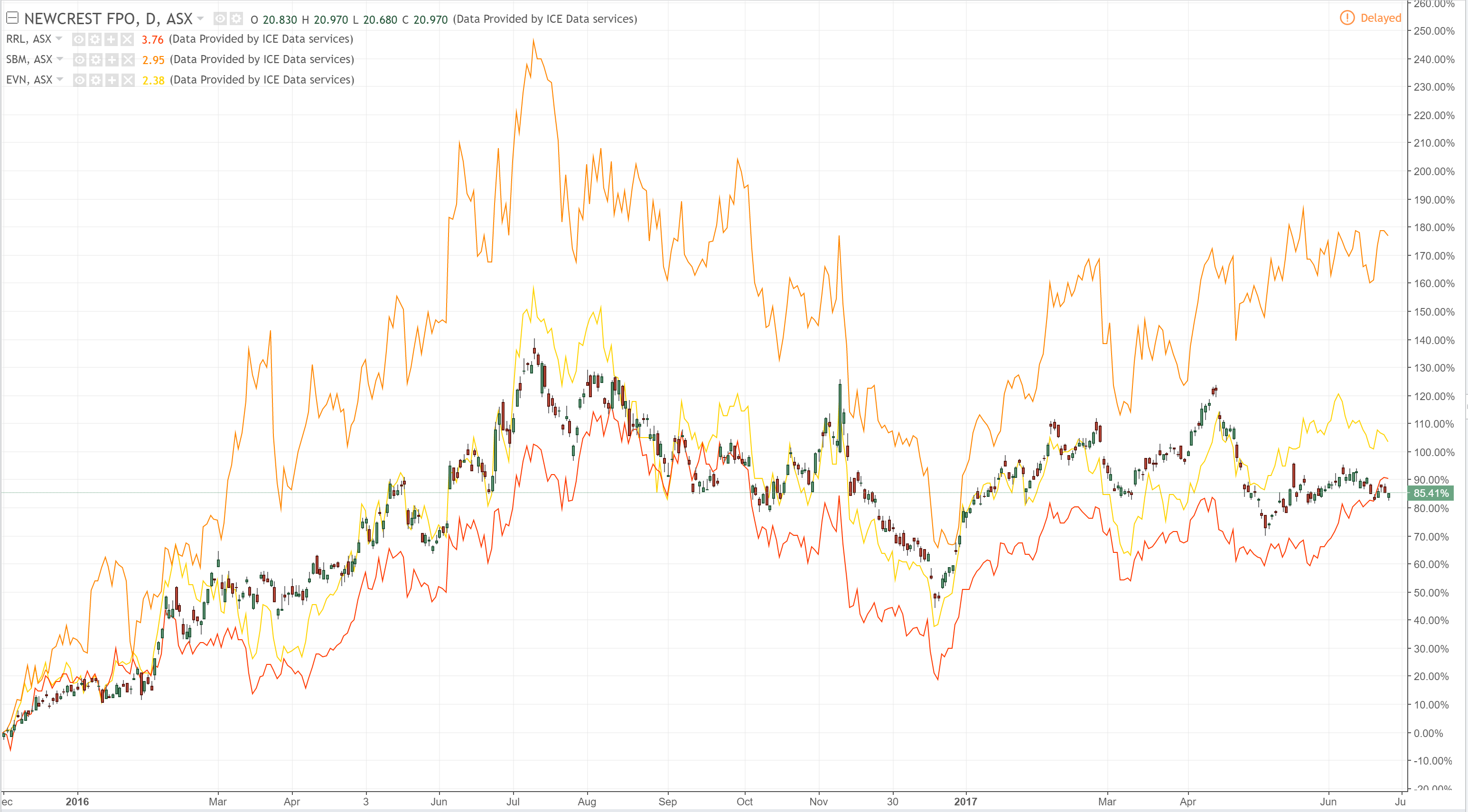Open RRL series settings gear
Image resolution: width=1468 pixels, height=812 pixels.
[x=95, y=39]
